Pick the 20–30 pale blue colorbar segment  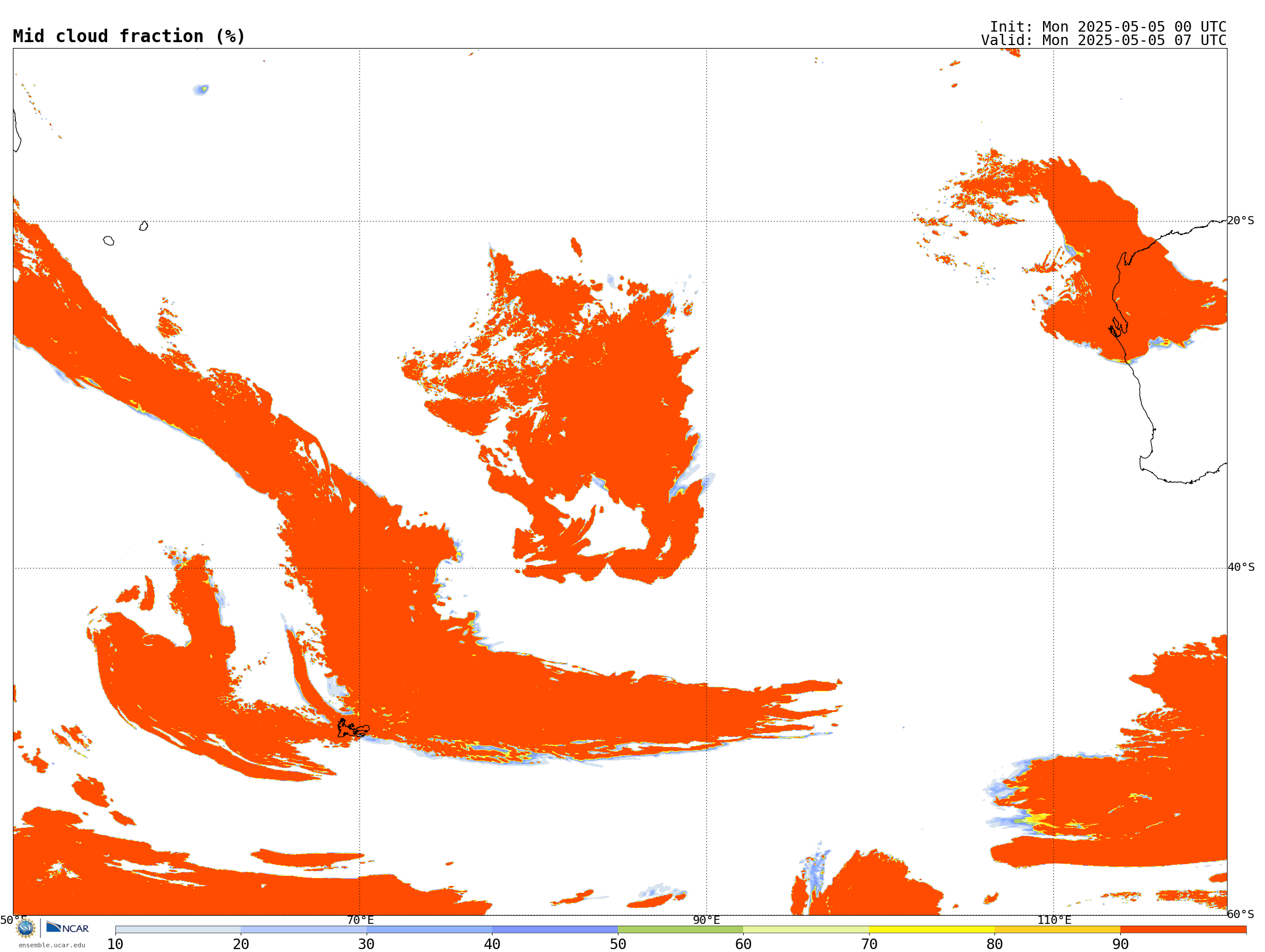303,930
